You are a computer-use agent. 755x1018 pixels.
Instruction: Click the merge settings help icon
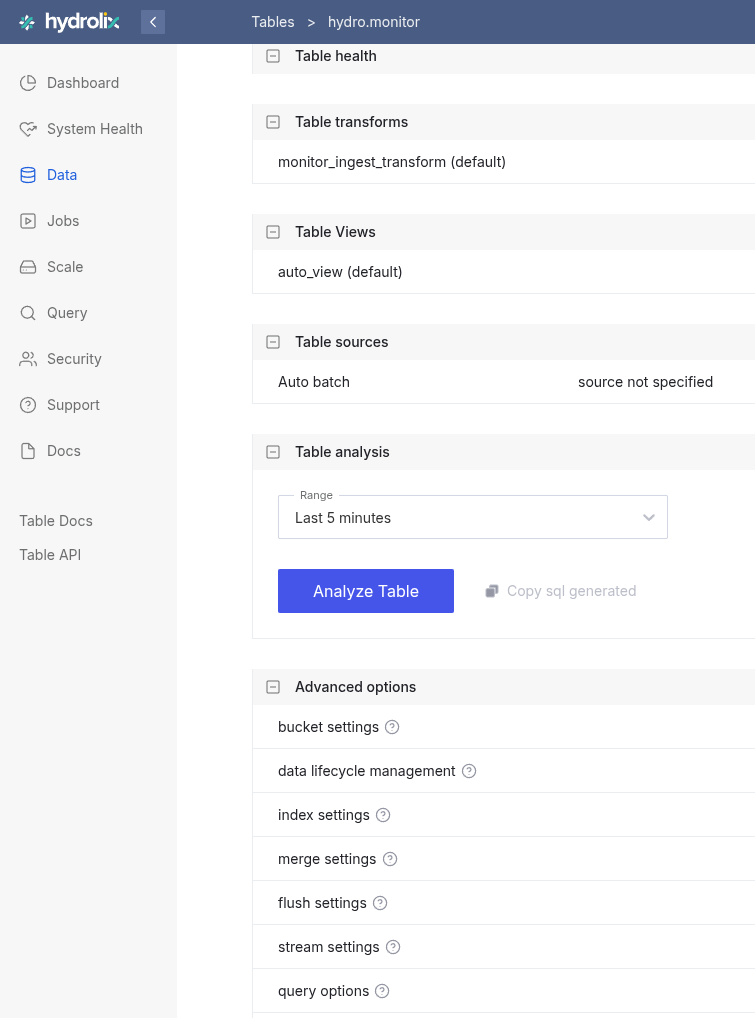tap(390, 859)
